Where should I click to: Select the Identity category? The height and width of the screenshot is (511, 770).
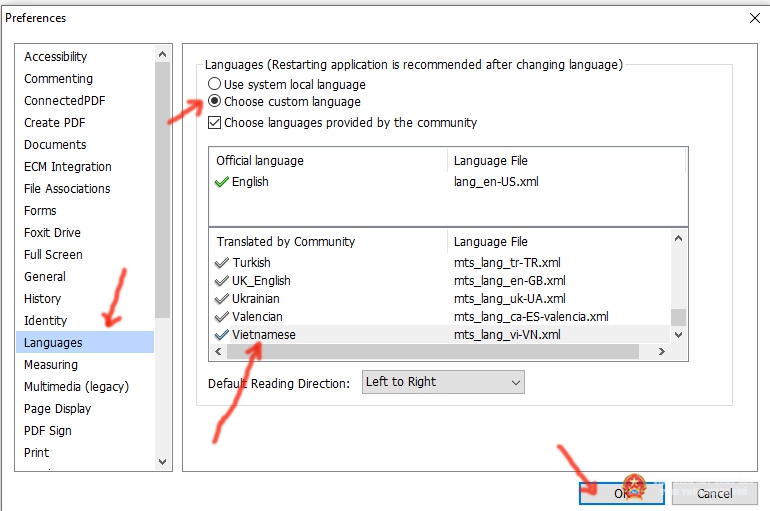point(46,321)
